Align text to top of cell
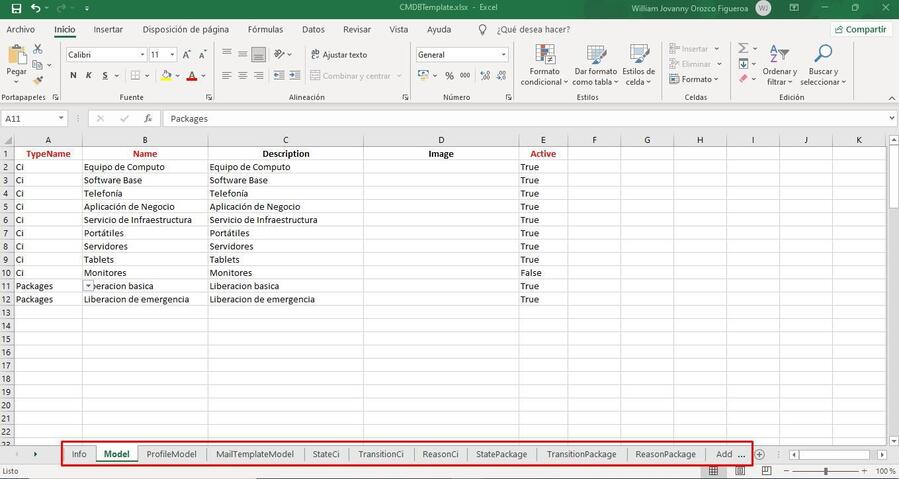The image size is (899, 479). (227, 53)
